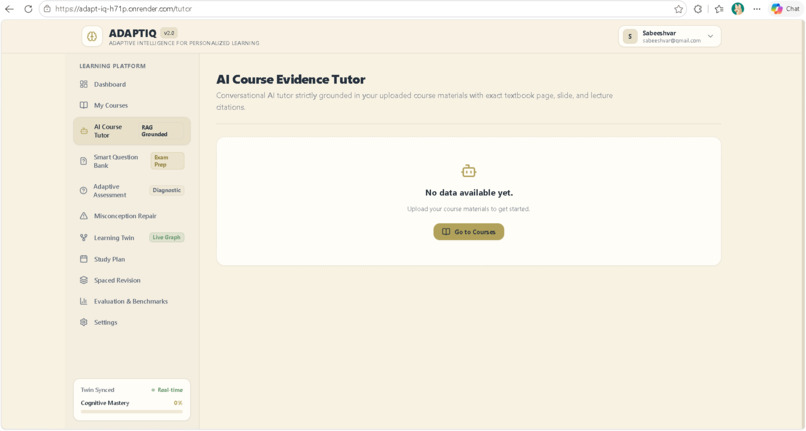Click the Cognitive Mastery progress bar

tap(132, 411)
